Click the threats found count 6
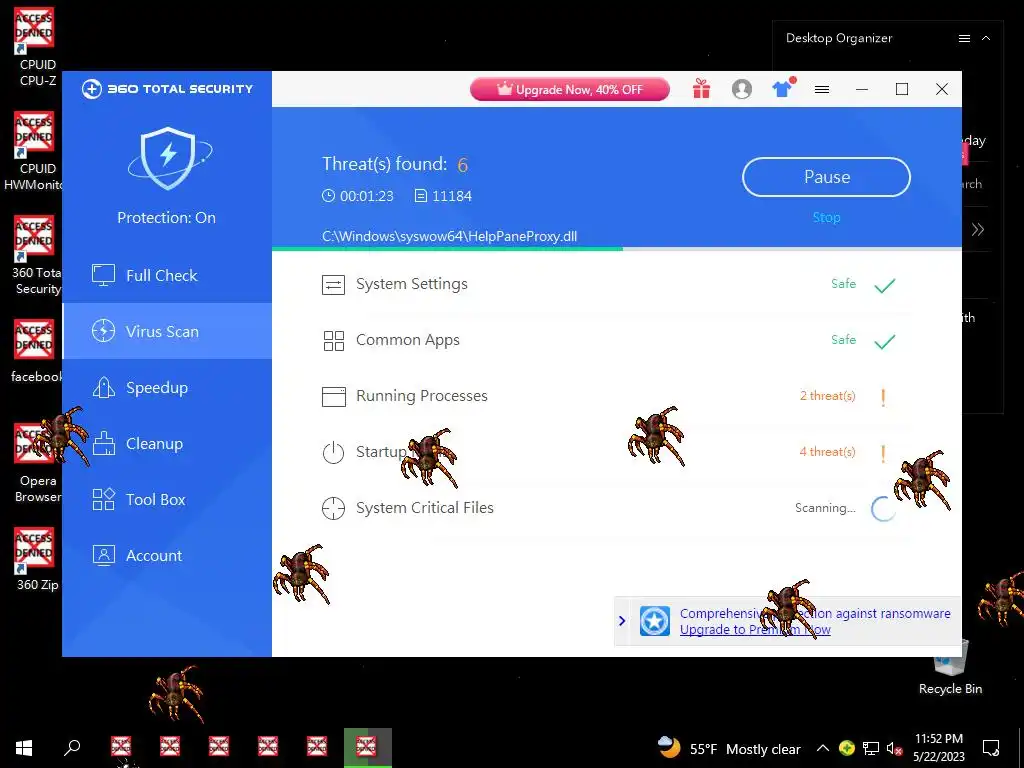Viewport: 1024px width, 768px height. click(462, 165)
